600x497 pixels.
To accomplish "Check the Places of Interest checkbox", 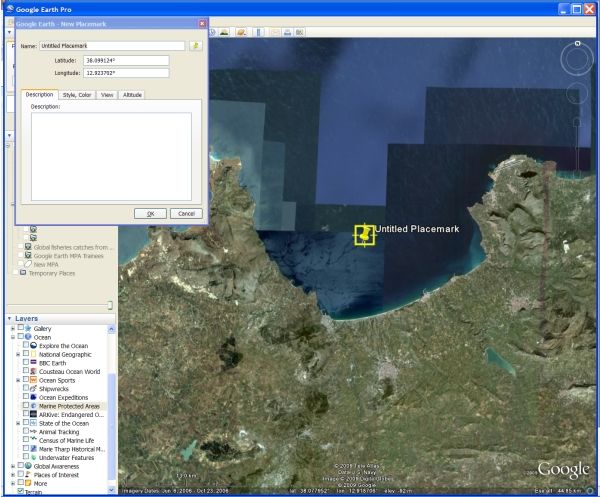I will [21, 474].
